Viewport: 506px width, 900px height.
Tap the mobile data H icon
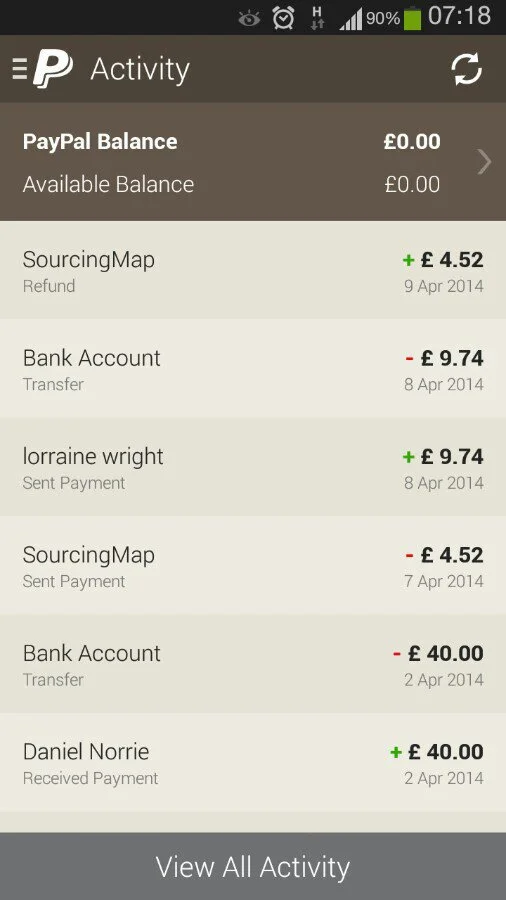point(317,18)
